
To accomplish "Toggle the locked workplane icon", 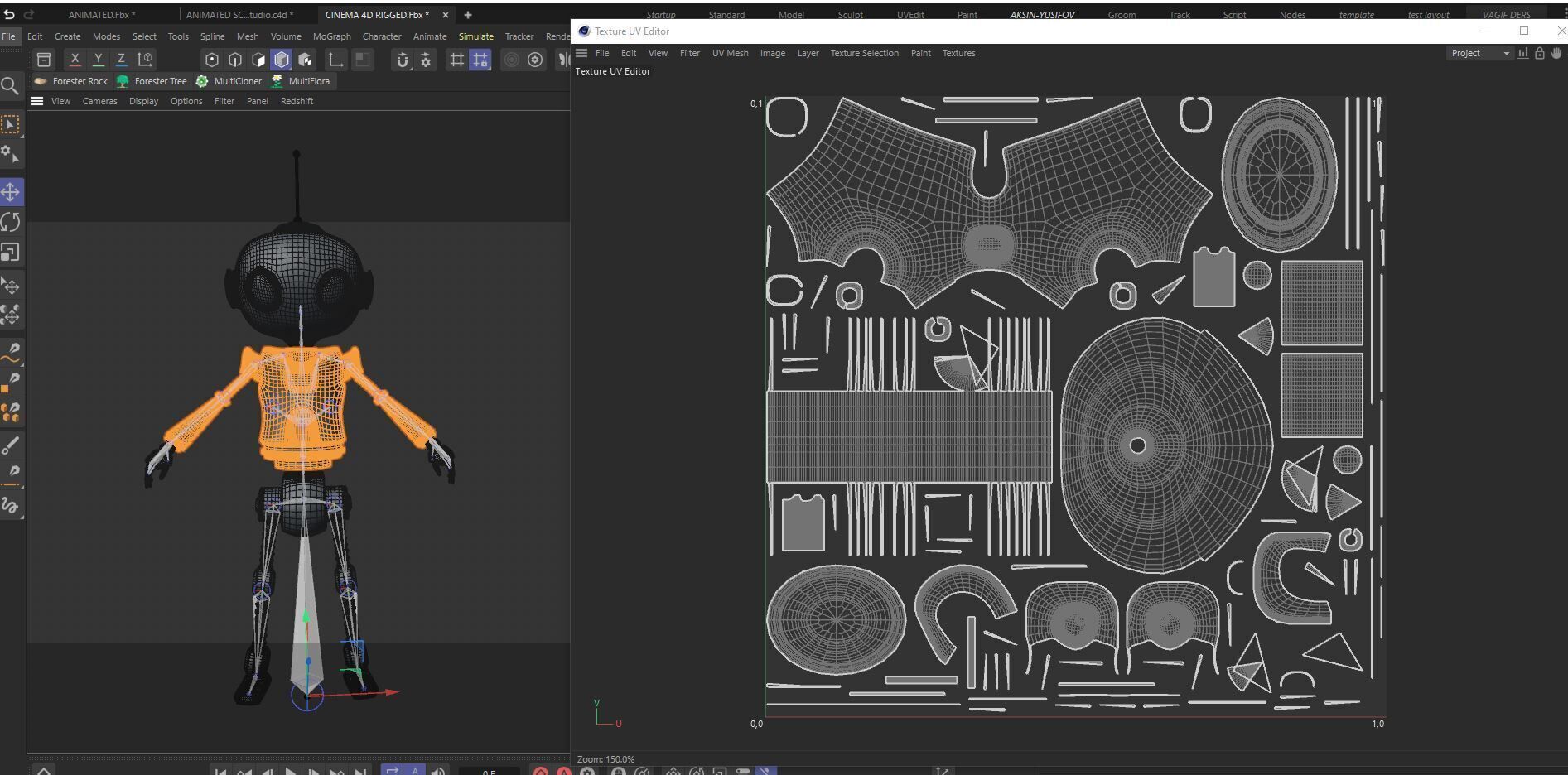I will (480, 60).
